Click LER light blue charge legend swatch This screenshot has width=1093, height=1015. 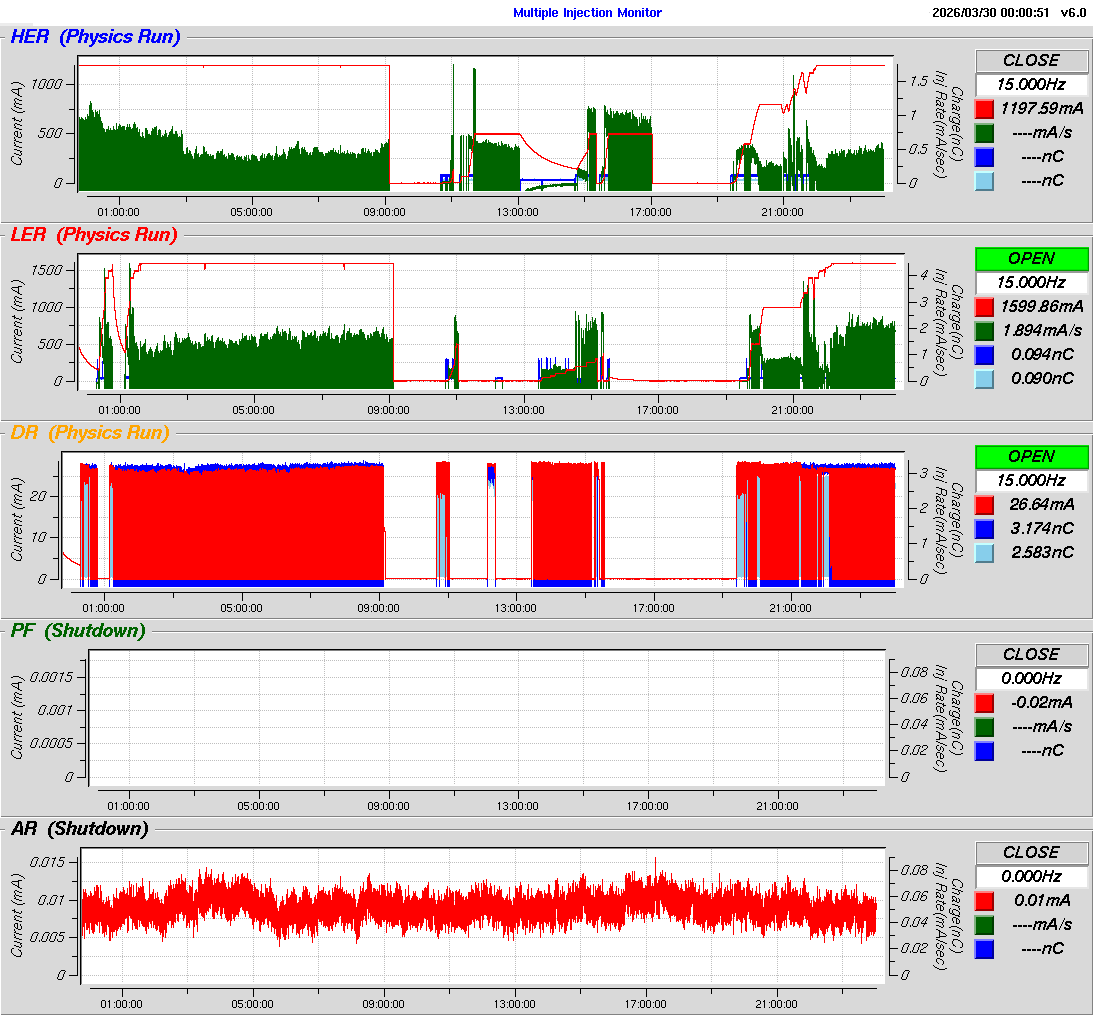[x=985, y=378]
